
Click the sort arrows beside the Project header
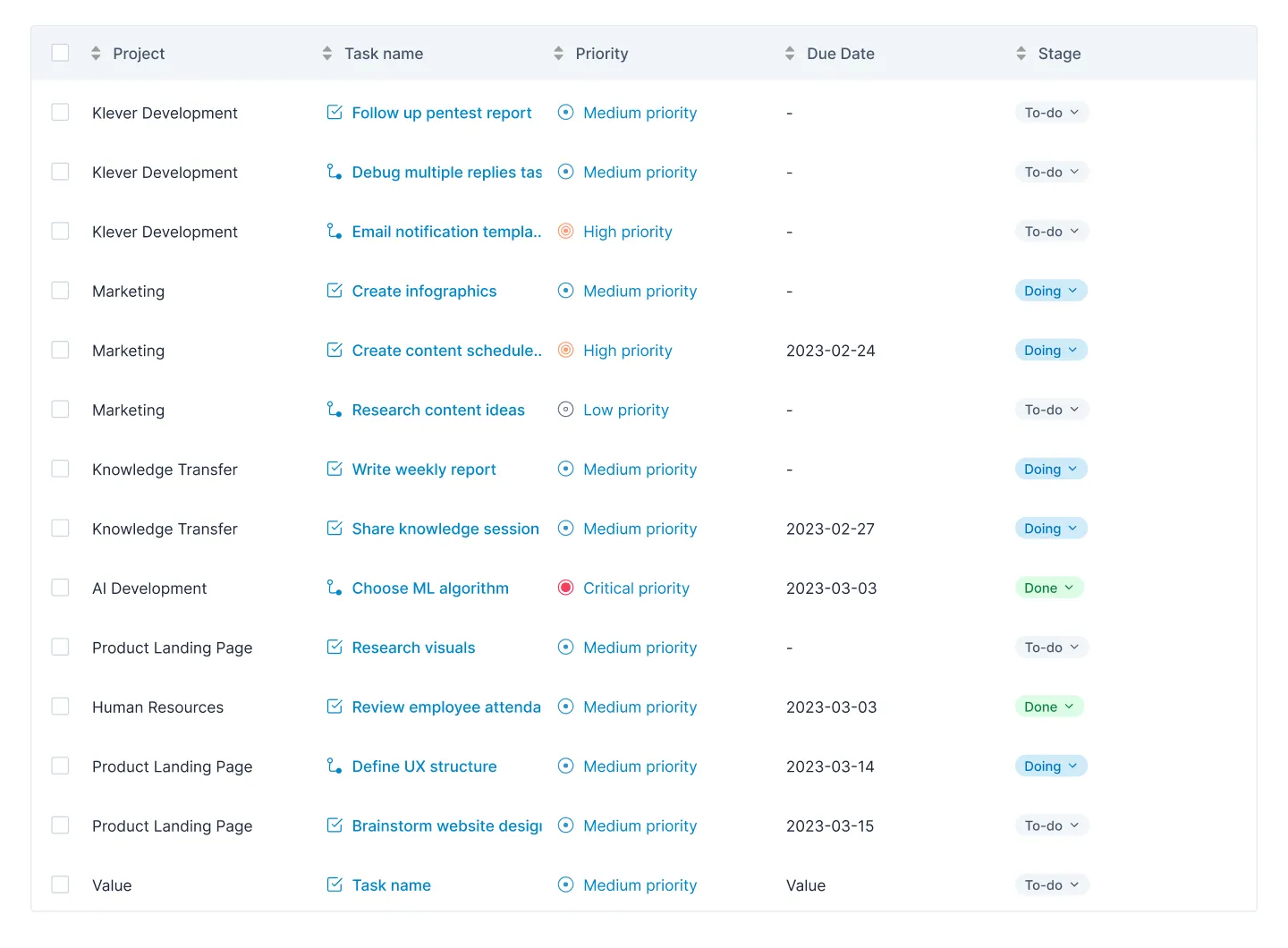pos(96,54)
